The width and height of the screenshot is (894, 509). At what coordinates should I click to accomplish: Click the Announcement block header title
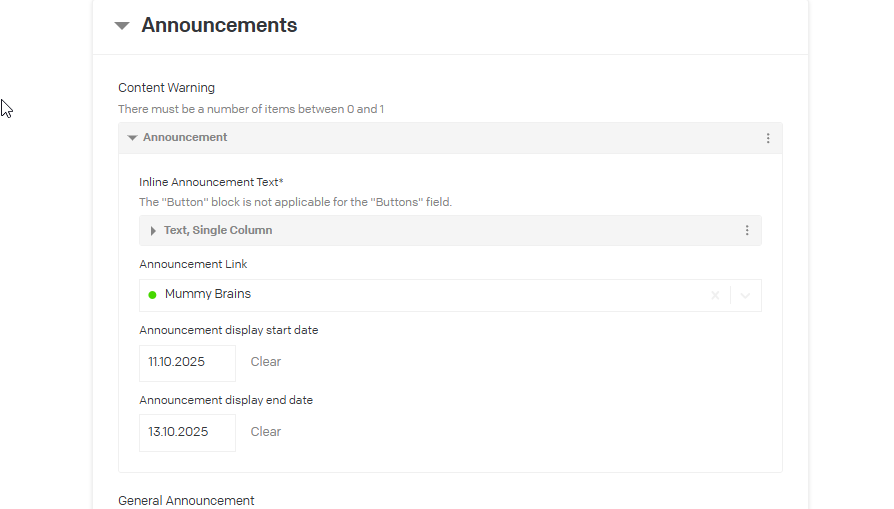(x=185, y=138)
